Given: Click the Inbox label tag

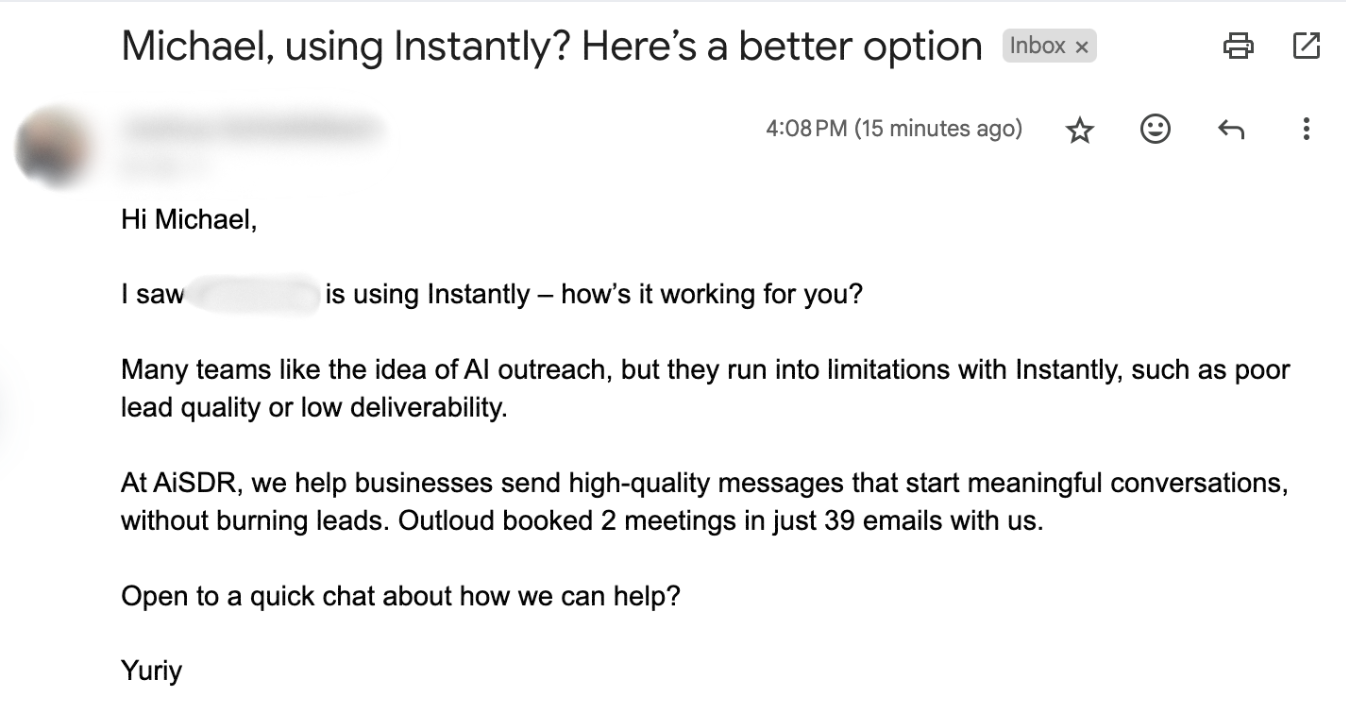Looking at the screenshot, I should coord(1037,46).
